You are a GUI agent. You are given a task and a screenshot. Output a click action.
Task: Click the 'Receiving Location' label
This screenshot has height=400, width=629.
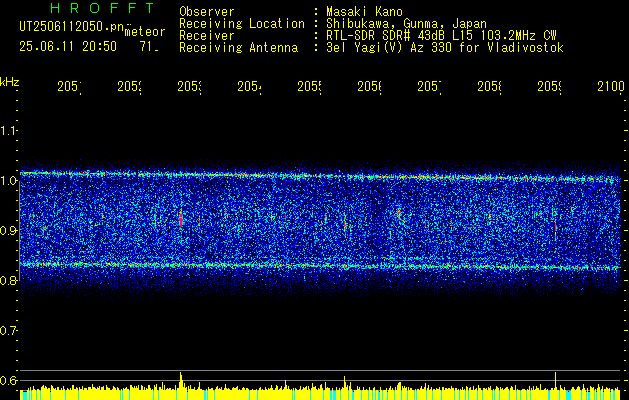tap(242, 24)
